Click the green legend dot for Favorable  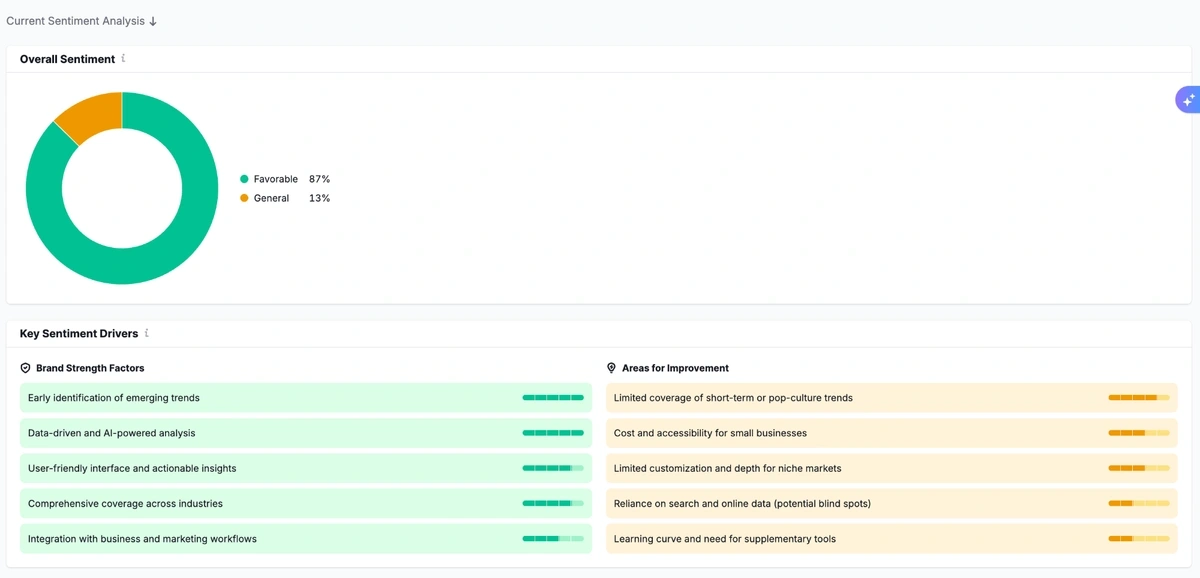[x=243, y=178]
